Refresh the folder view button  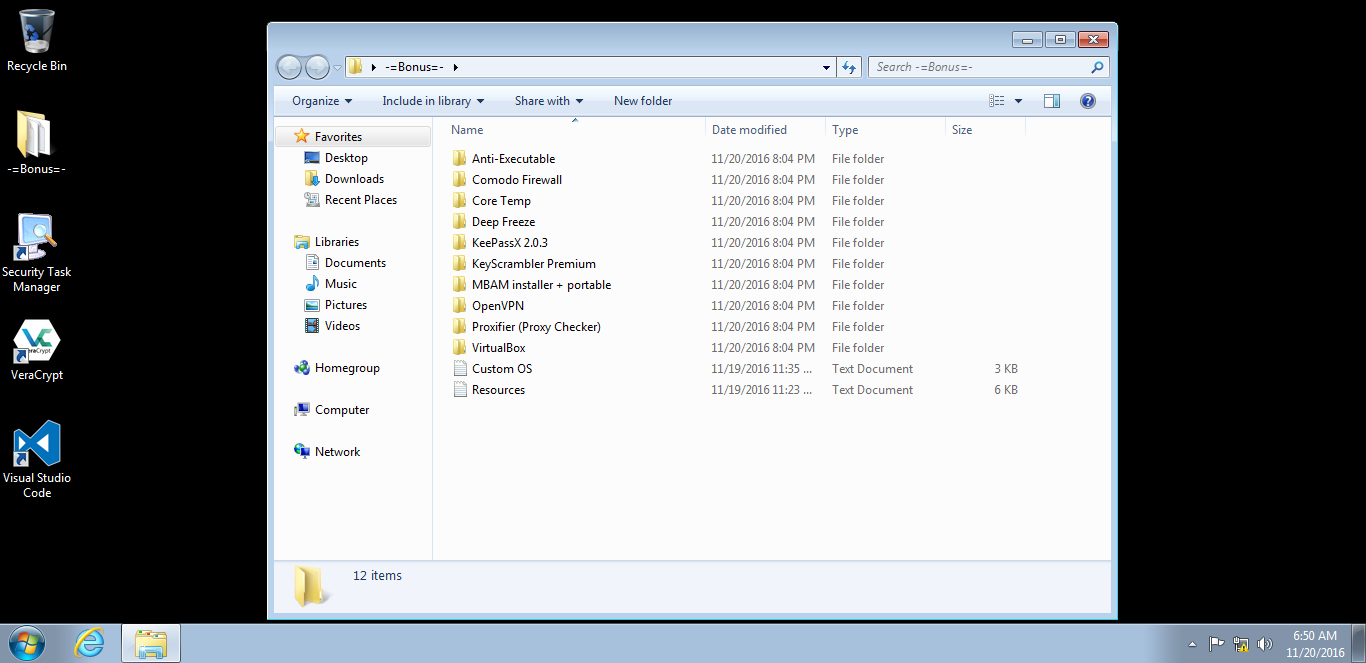point(849,67)
